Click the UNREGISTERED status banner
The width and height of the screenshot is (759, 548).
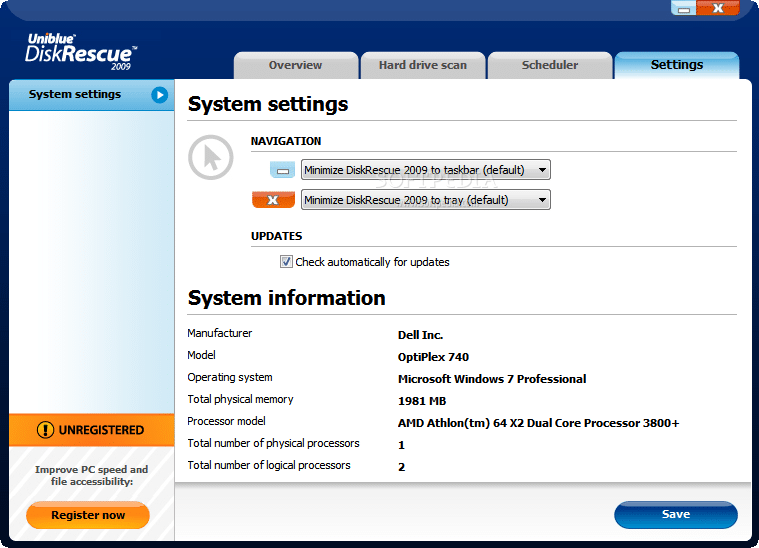[x=91, y=430]
